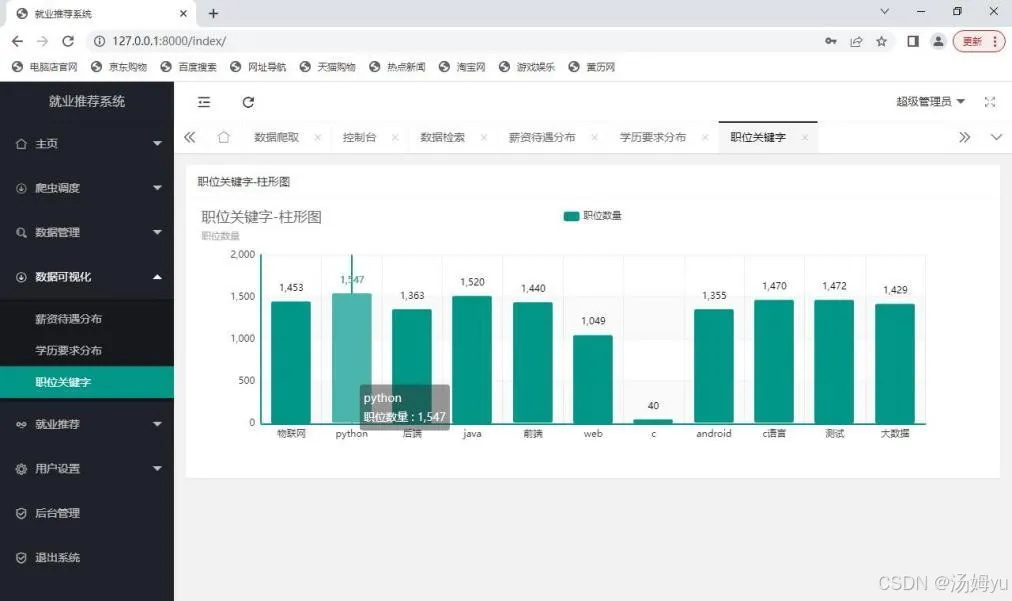Switch to the 数据检索 tab
Image resolution: width=1012 pixels, height=601 pixels.
coord(442,137)
